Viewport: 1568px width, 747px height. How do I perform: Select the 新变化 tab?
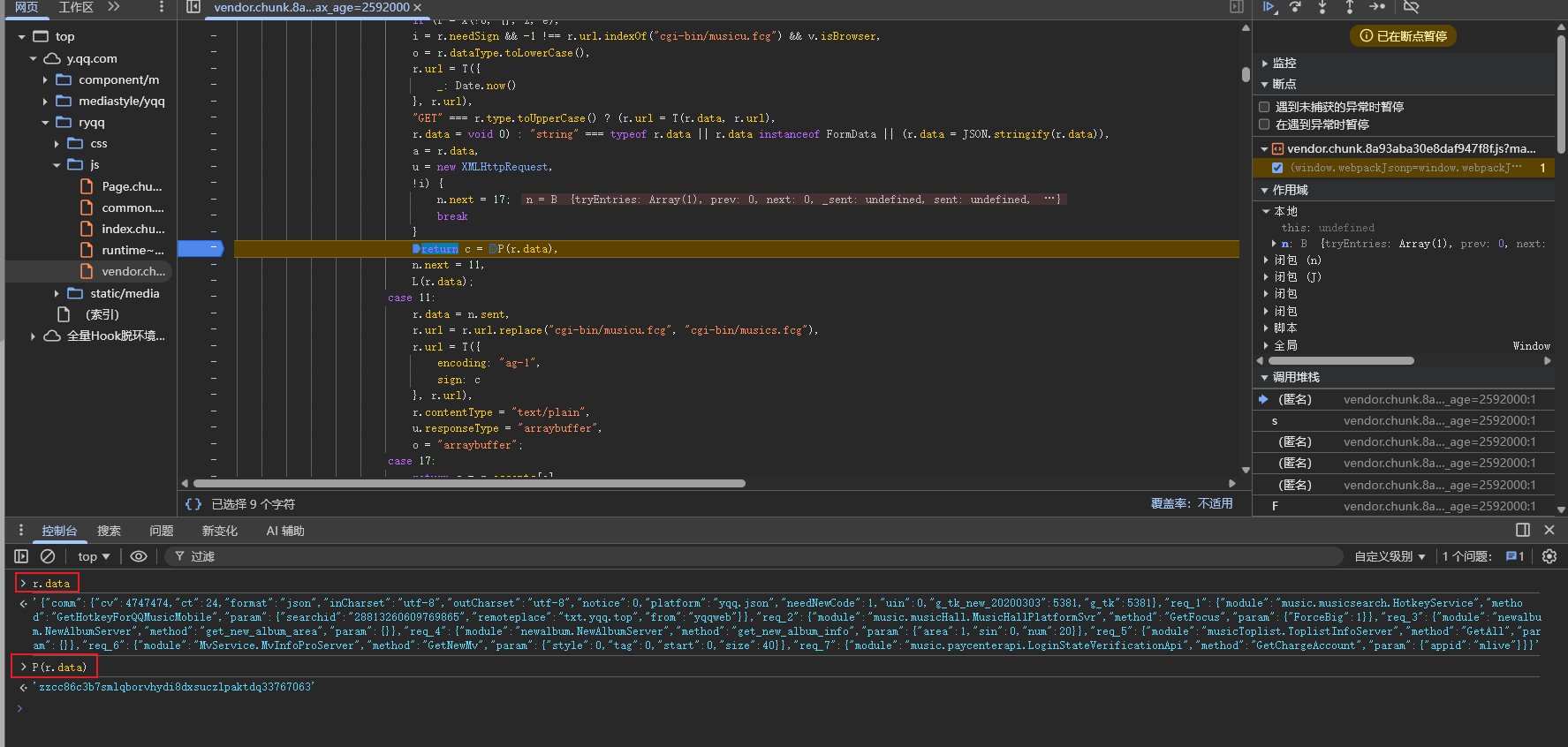(x=219, y=531)
